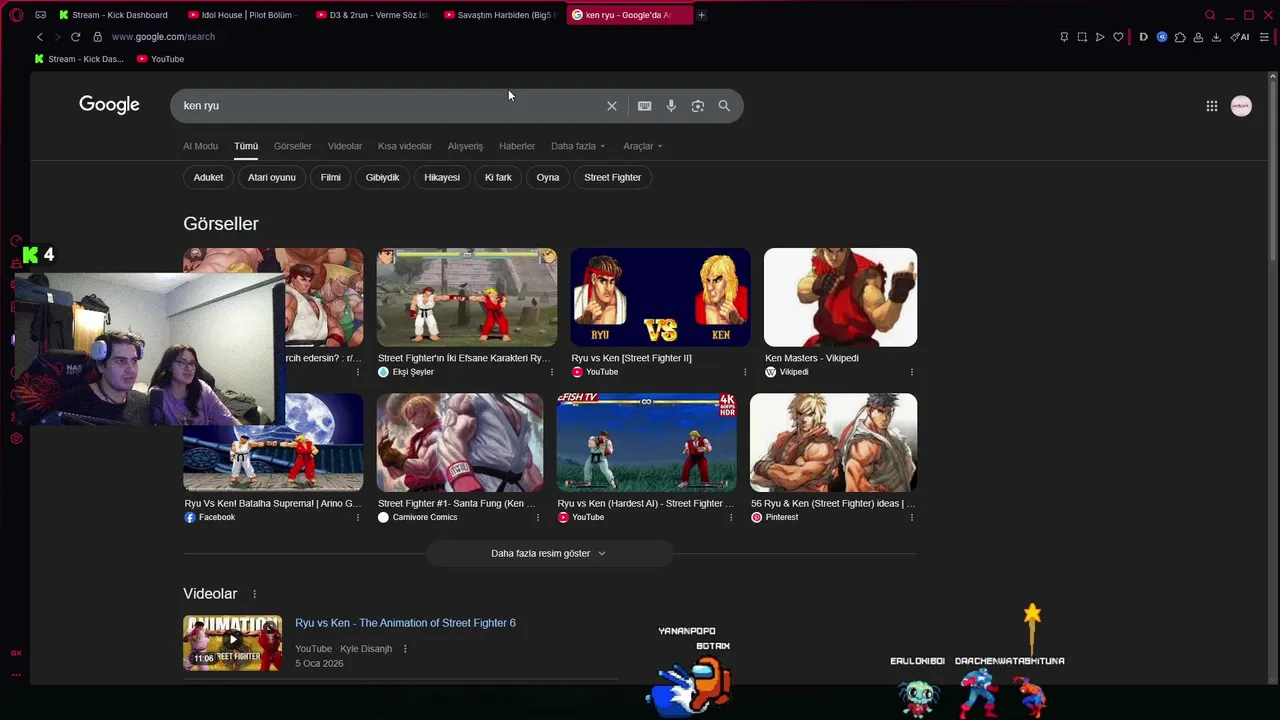This screenshot has width=1280, height=720.
Task: Bookmark the page with the heart icon
Action: coord(1118,37)
